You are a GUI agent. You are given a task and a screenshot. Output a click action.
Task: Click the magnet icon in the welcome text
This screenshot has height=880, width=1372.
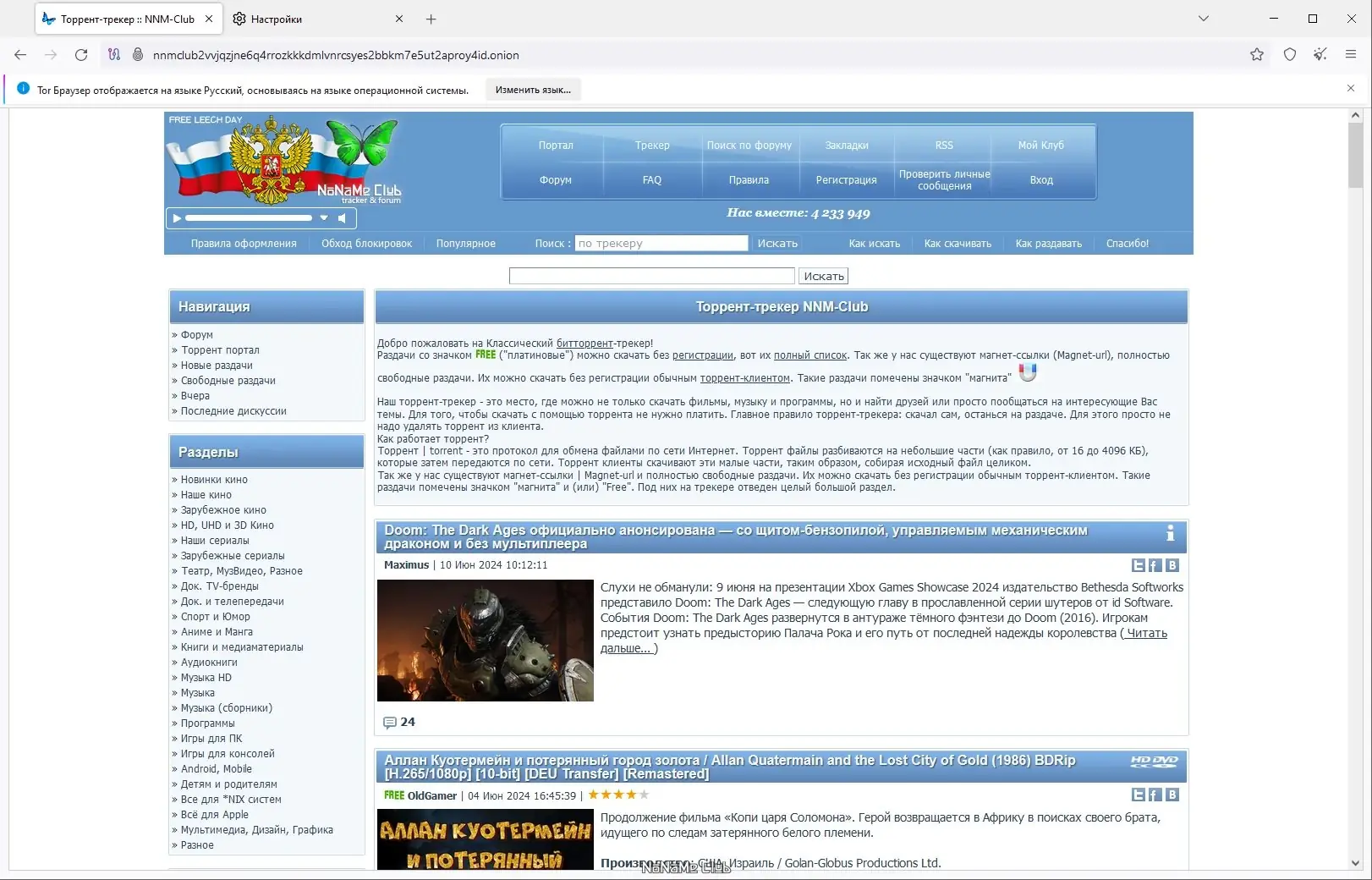[x=1028, y=372]
